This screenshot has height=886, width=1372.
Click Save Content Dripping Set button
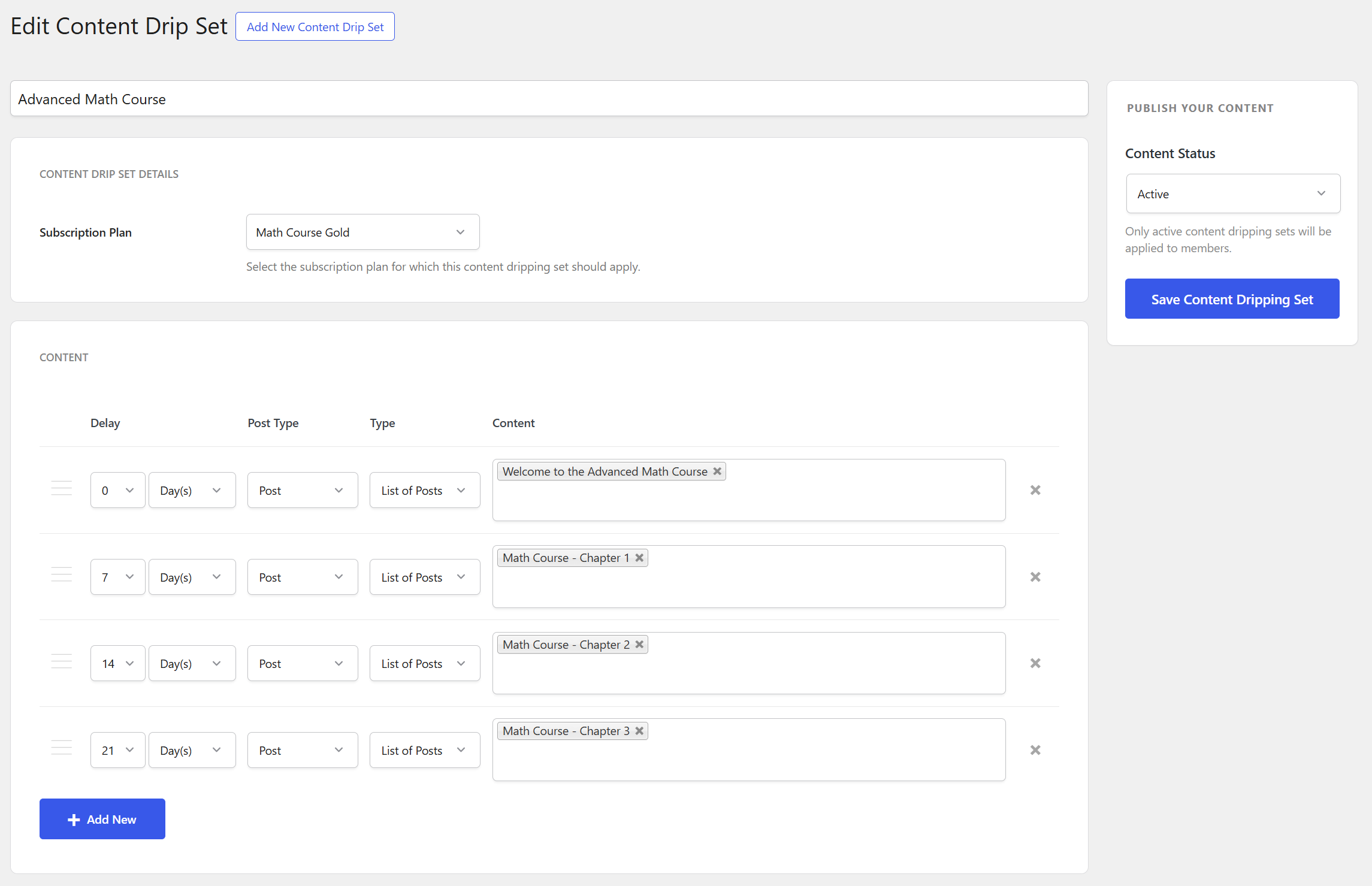[x=1232, y=298]
